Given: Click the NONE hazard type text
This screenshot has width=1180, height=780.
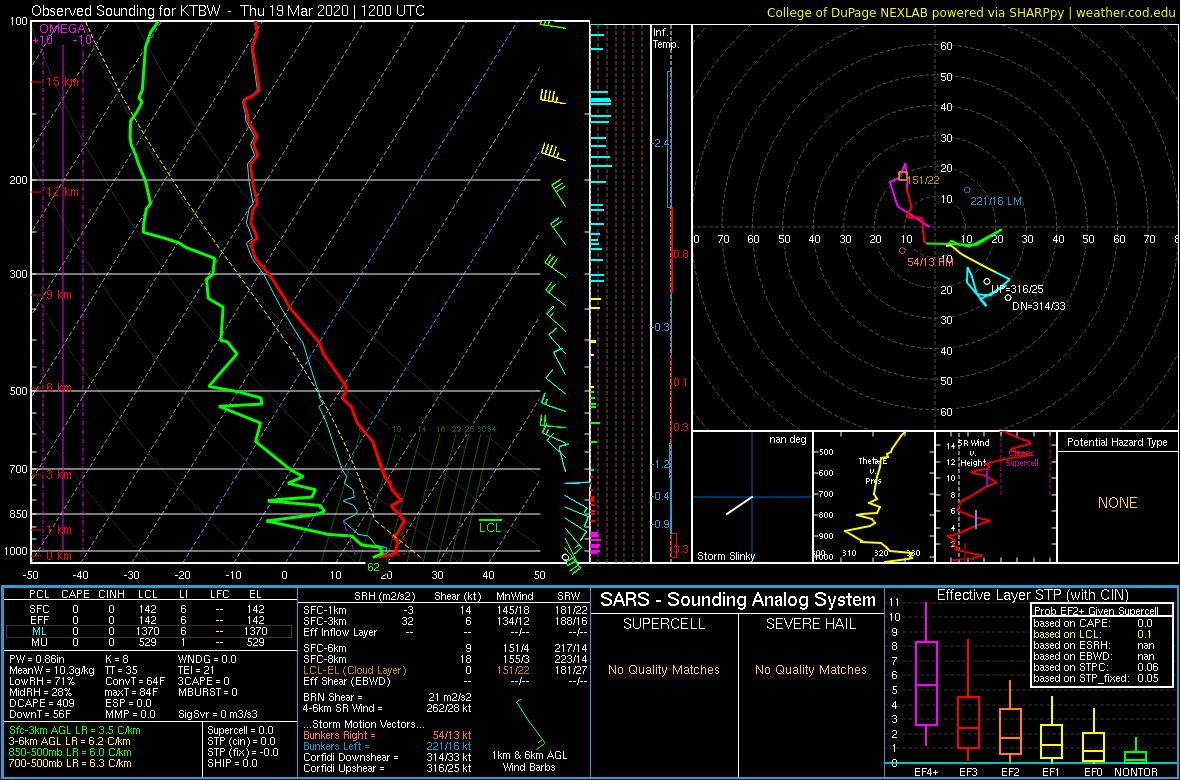Looking at the screenshot, I should coord(1117,503).
